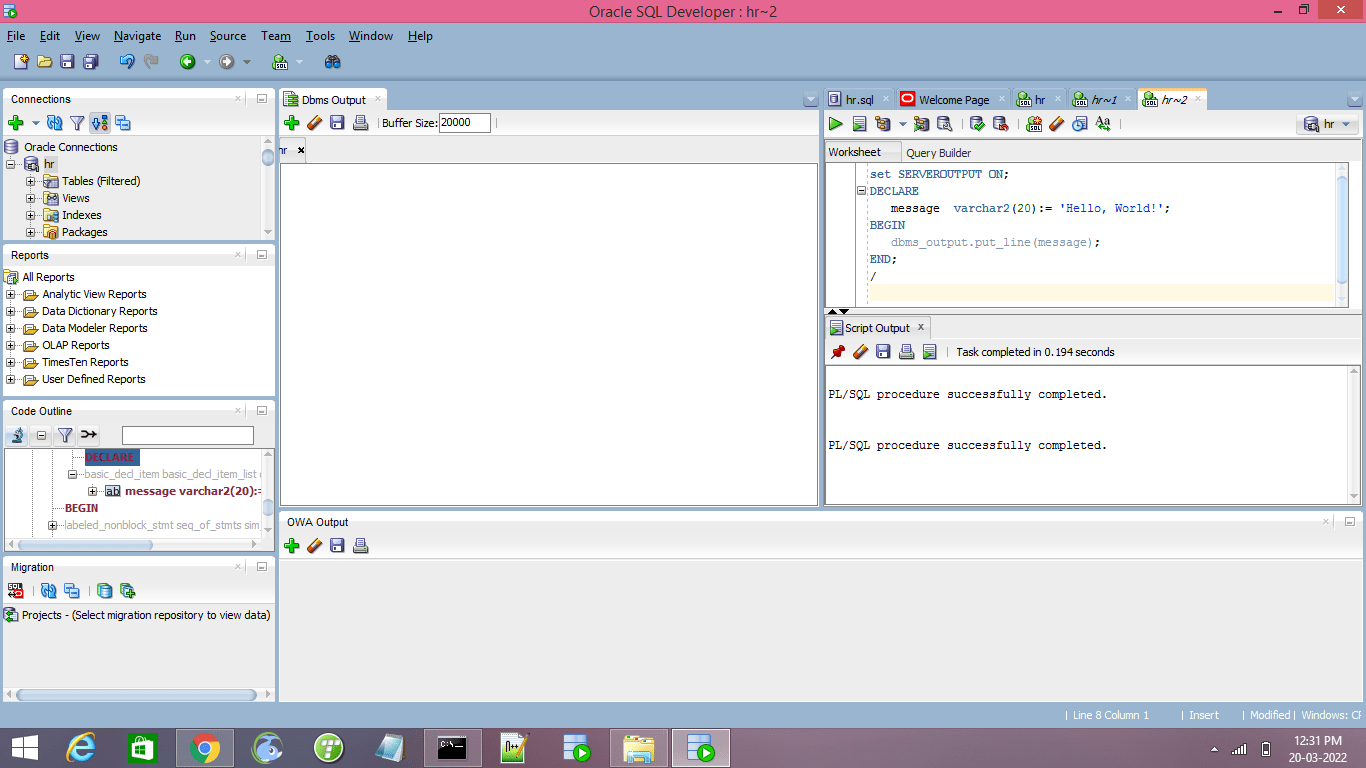Switch to the hr.sql tab
Viewport: 1366px width, 768px height.
coord(860,100)
